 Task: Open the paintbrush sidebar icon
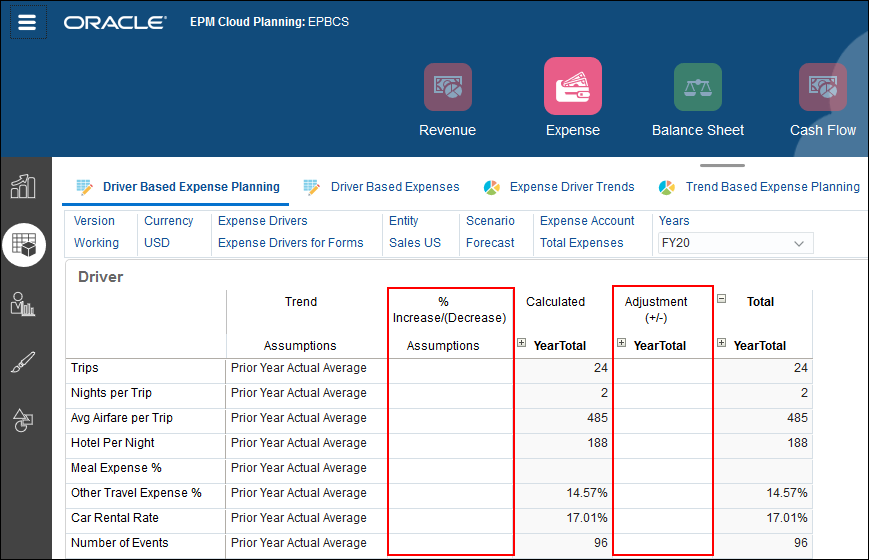23,362
